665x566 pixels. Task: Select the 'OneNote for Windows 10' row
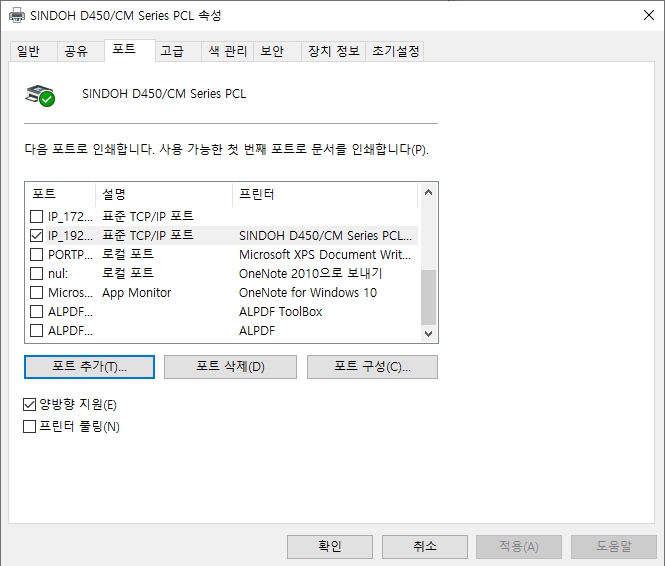coord(221,293)
